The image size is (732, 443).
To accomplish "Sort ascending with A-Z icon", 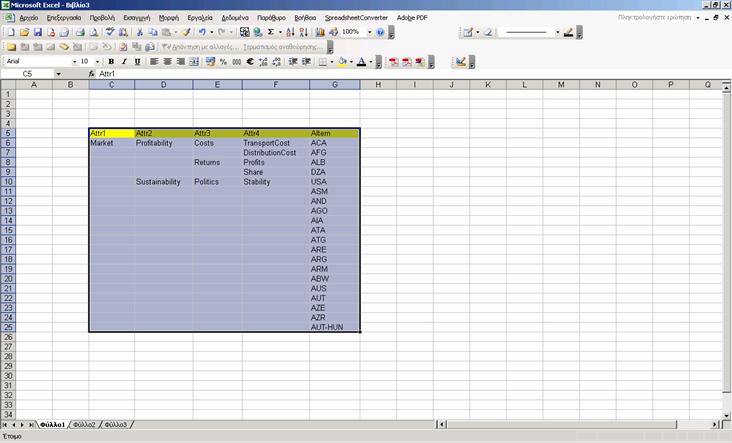I will 290,32.
